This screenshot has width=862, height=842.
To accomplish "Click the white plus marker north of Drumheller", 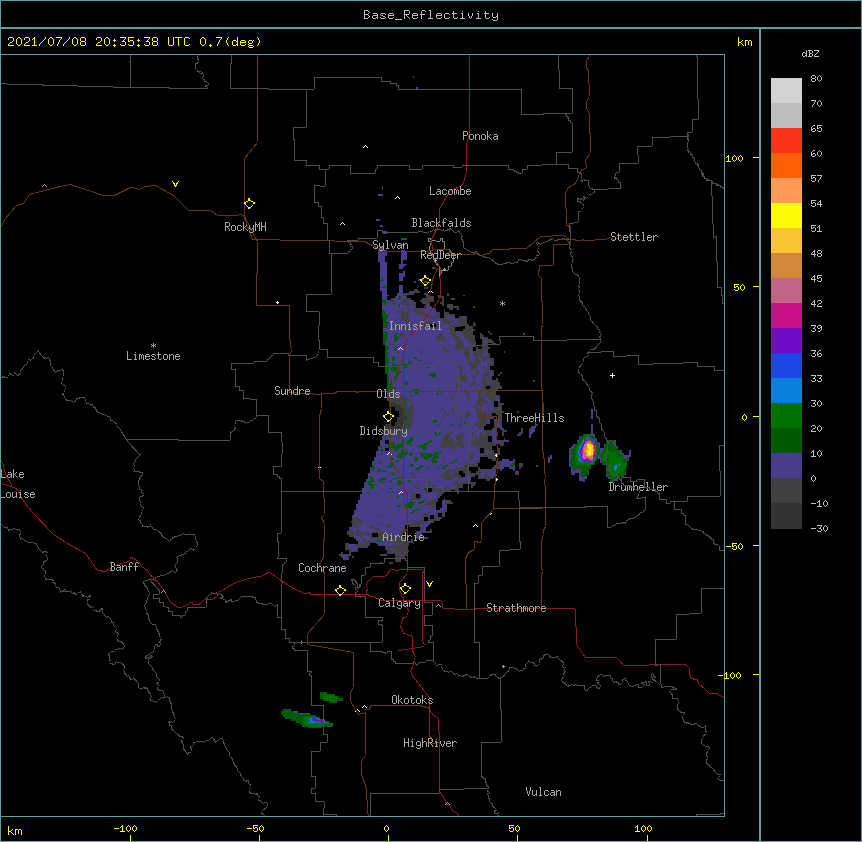I will (612, 375).
